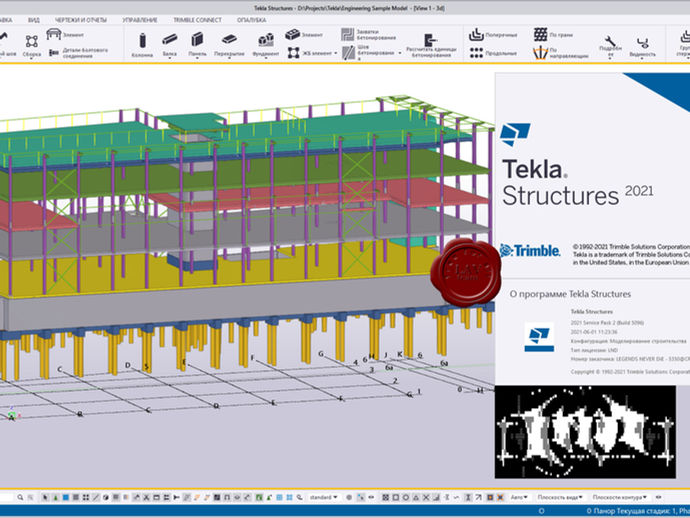Viewport: 690px width, 518px height.
Task: Click the status bar 'Панор' text
Action: (x=602, y=511)
